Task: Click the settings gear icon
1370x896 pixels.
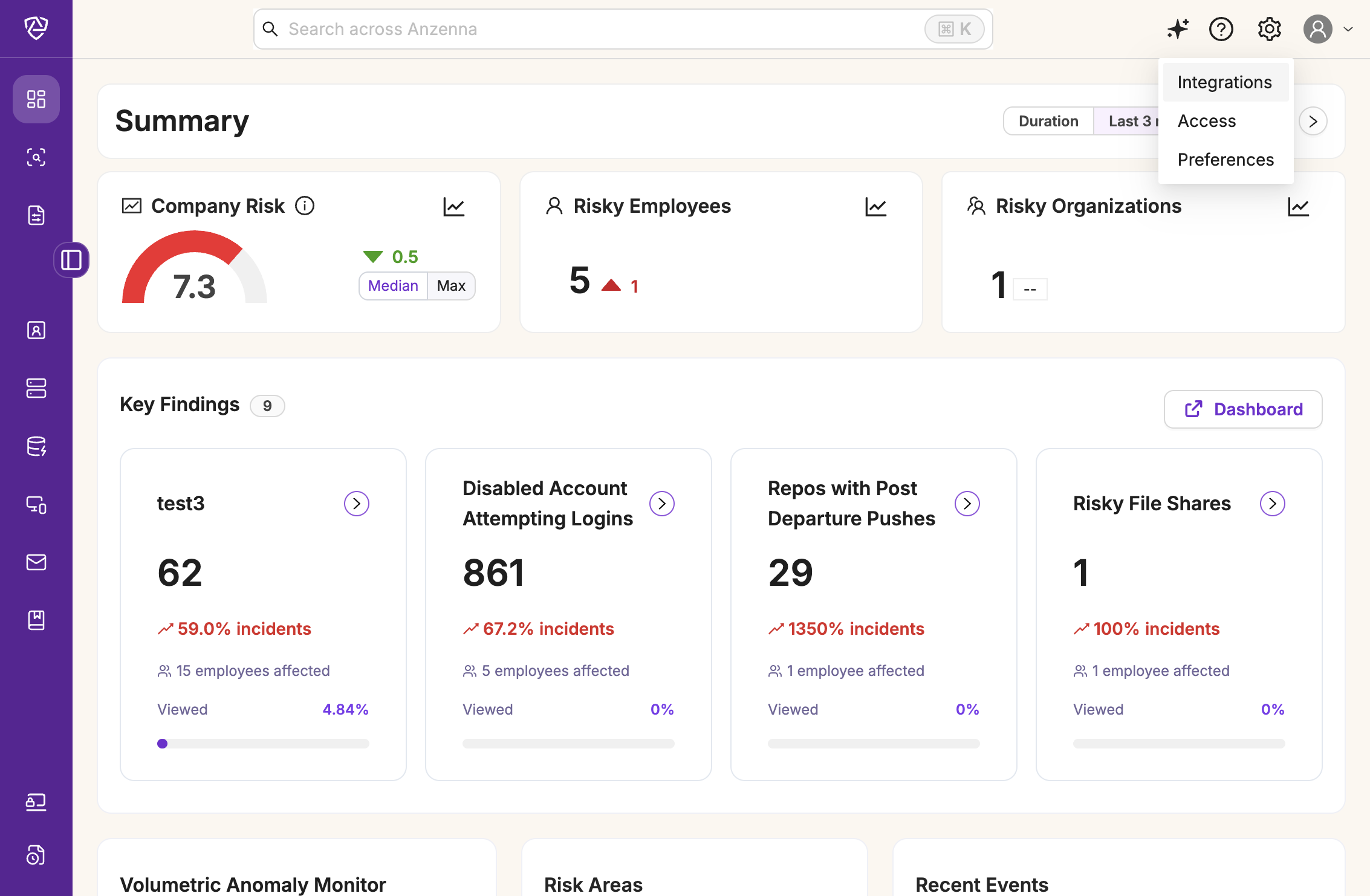Action: (x=1269, y=29)
